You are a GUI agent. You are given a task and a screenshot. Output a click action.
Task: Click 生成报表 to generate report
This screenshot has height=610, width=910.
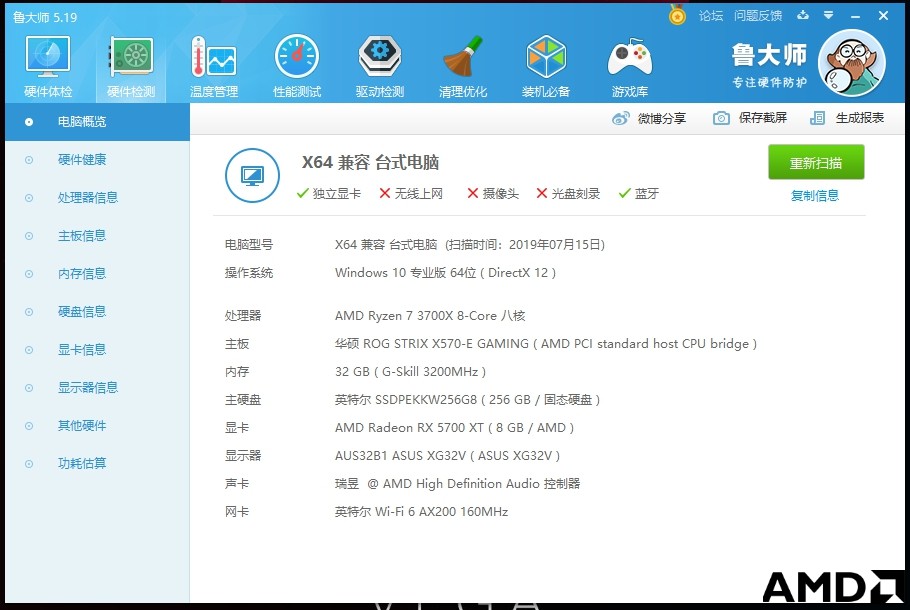pos(847,118)
